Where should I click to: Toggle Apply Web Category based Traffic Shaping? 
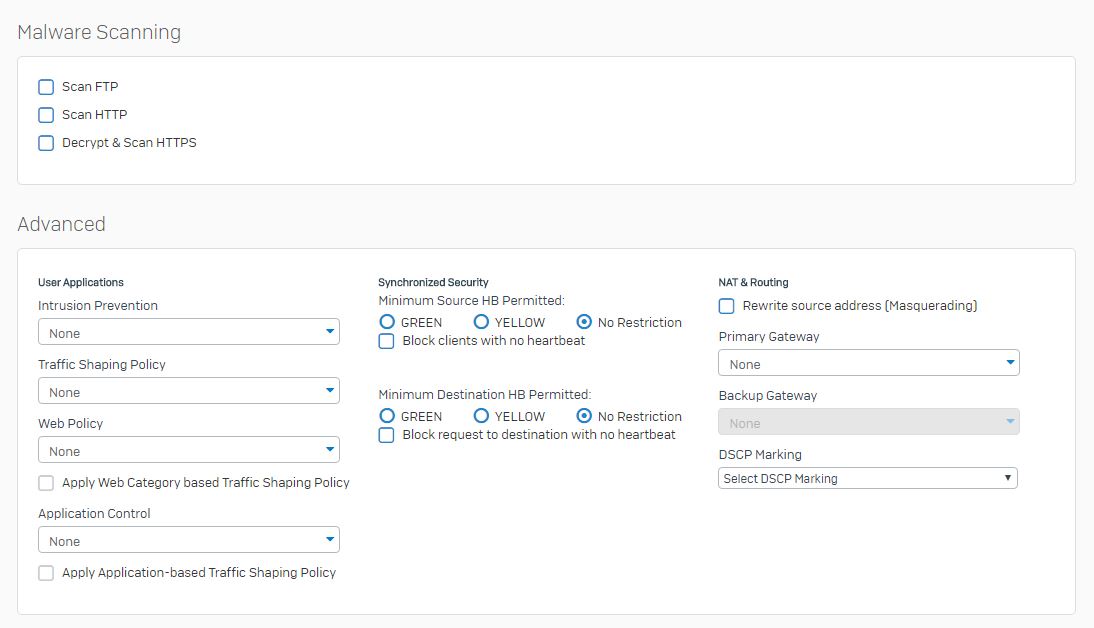click(46, 483)
